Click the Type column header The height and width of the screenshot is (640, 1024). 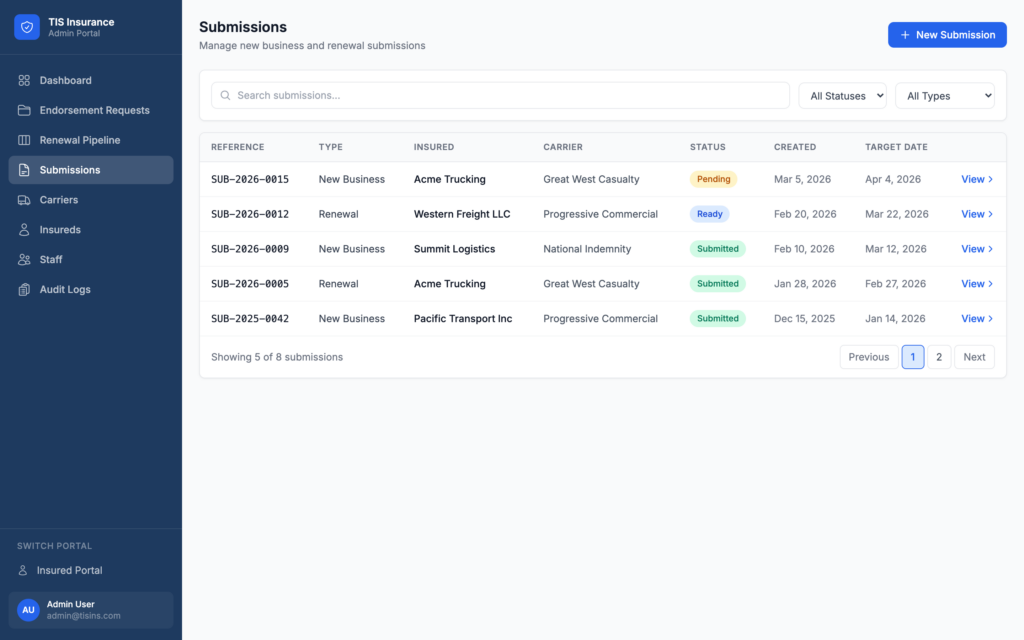[x=330, y=147]
